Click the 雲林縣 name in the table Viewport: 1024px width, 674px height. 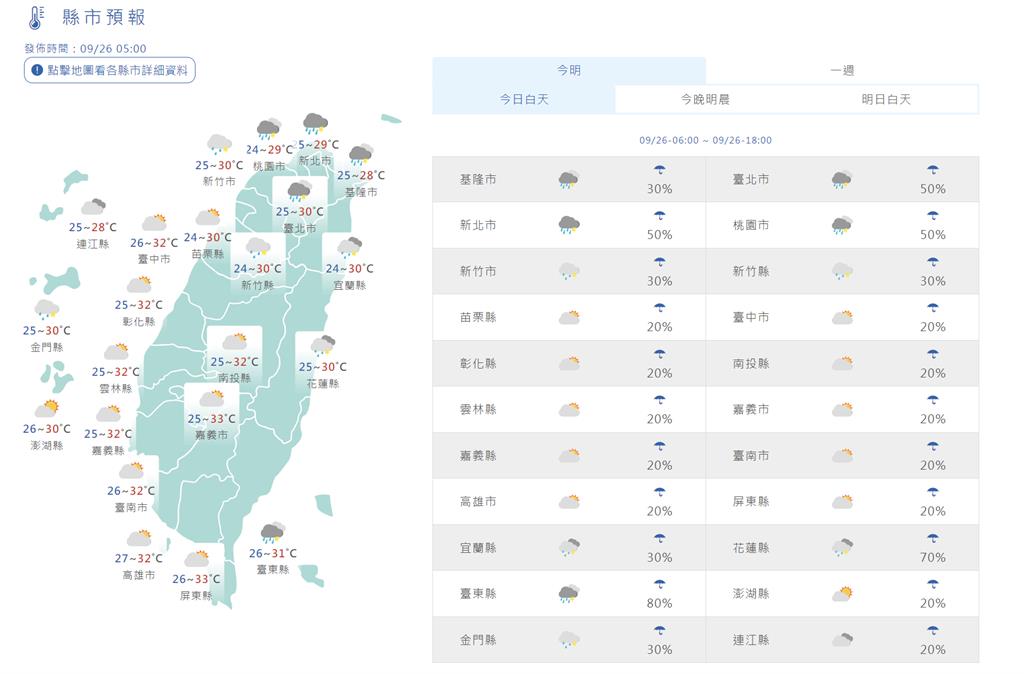(x=478, y=409)
